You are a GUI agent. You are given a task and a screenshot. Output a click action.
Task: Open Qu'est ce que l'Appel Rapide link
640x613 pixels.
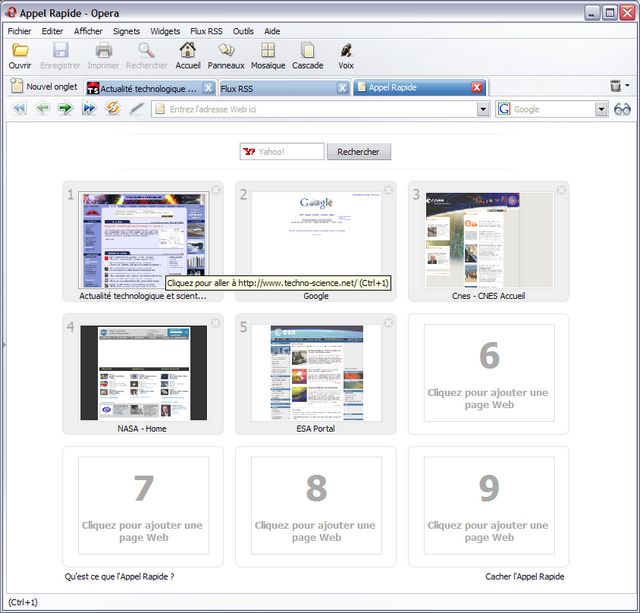[119, 577]
